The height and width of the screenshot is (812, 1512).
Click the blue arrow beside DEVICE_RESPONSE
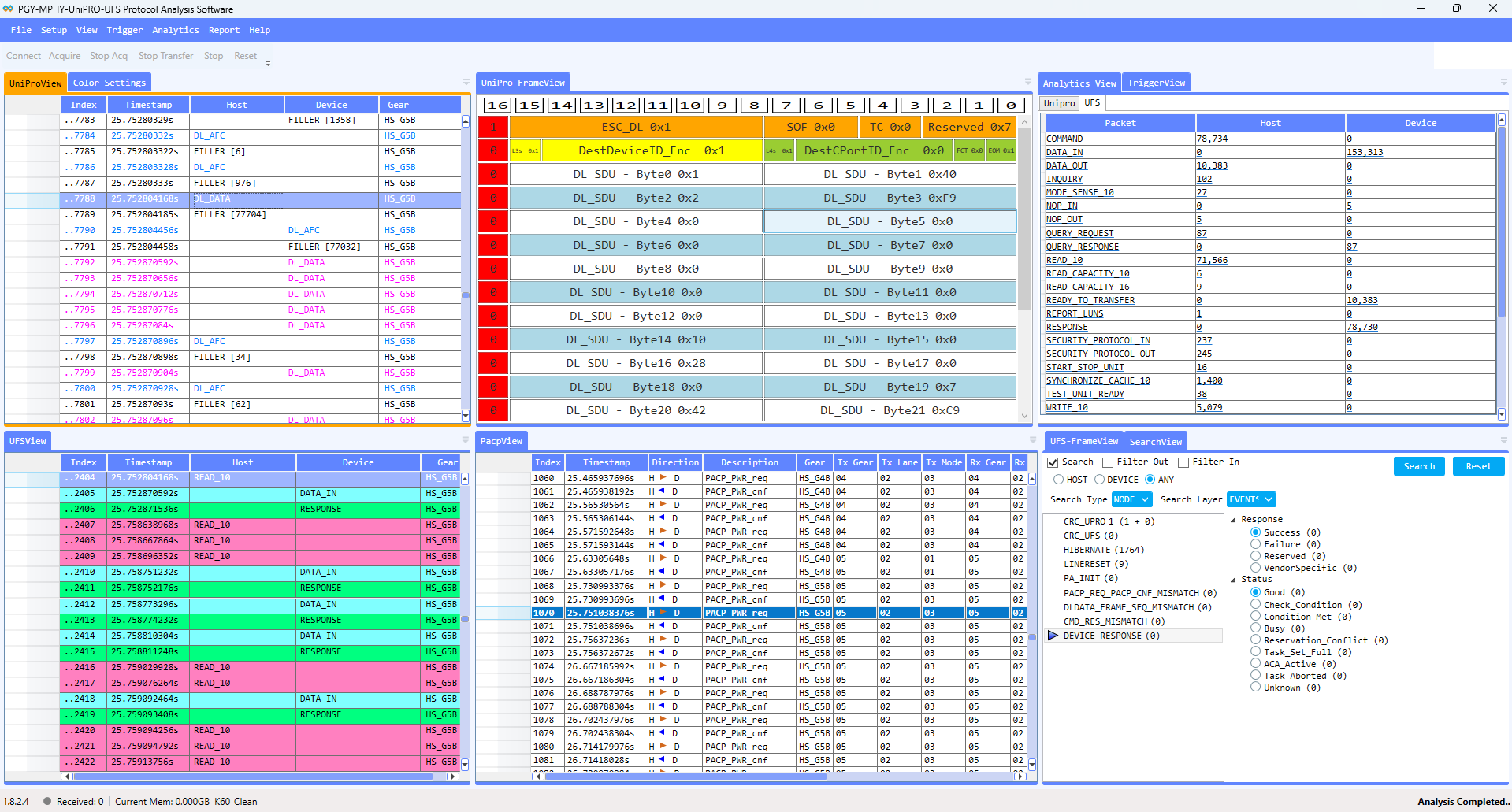(x=1053, y=636)
